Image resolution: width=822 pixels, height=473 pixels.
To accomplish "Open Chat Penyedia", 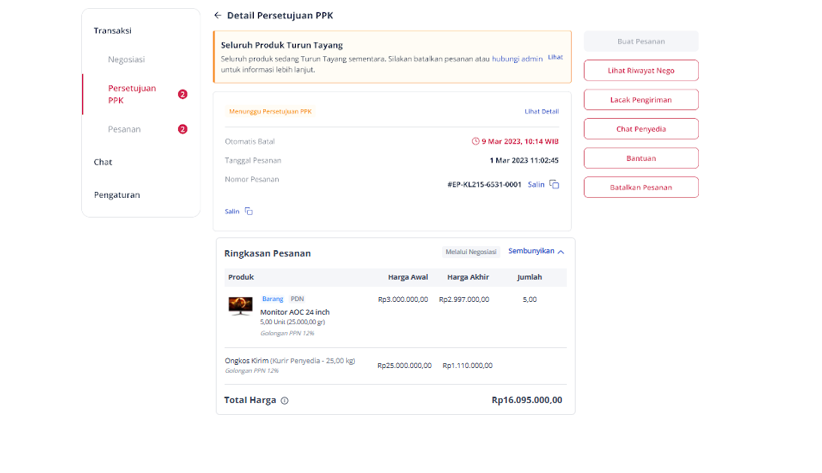I will click(x=641, y=129).
